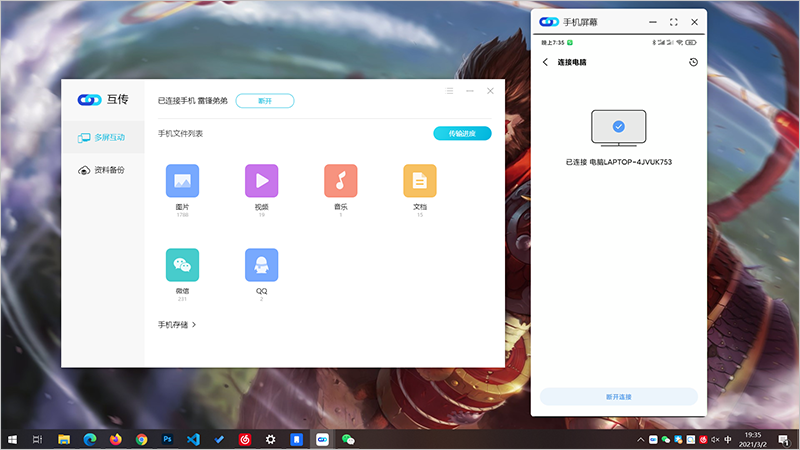
Task: Open the 音乐 (Music) file category
Action: coord(341,181)
